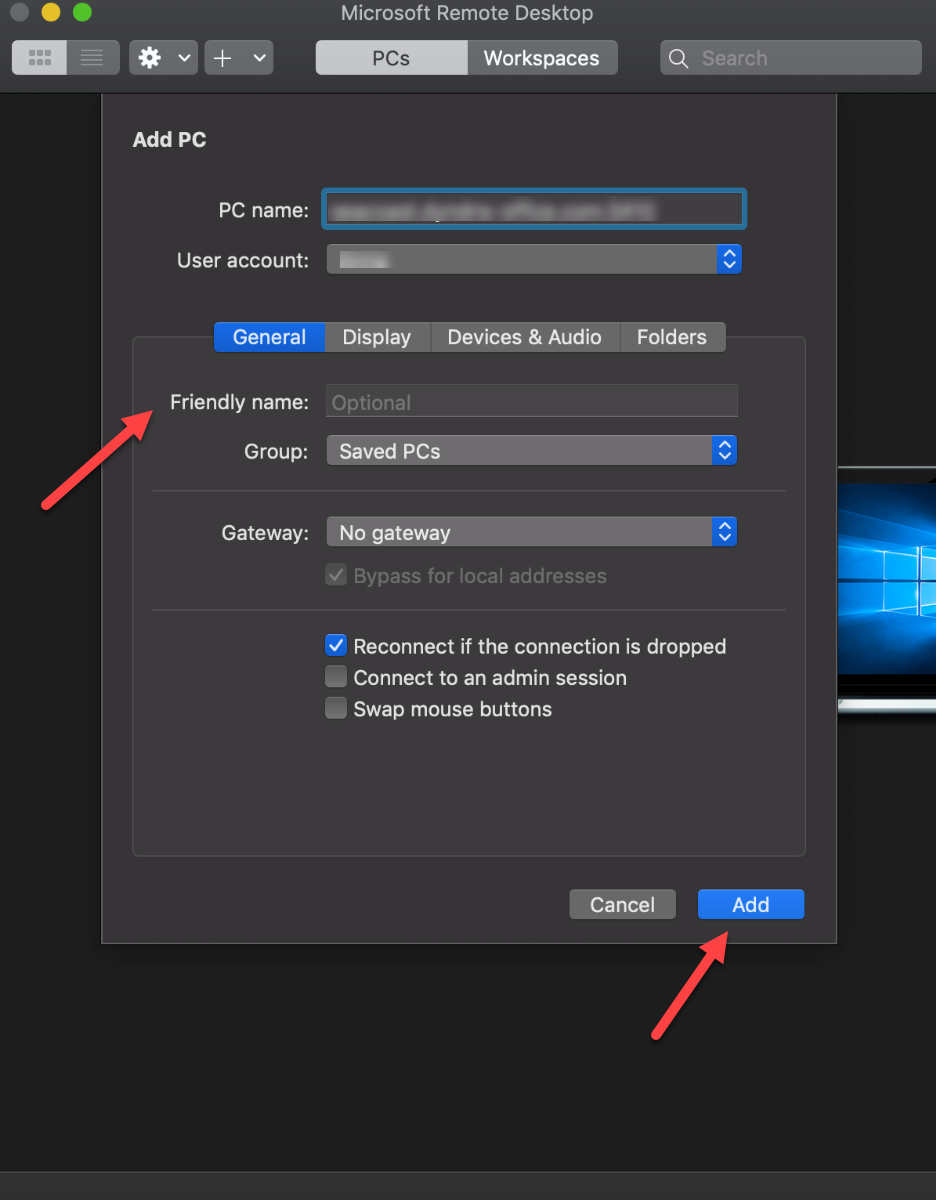
Task: Uncheck Reconnect if the connection is dropped
Action: 336,646
